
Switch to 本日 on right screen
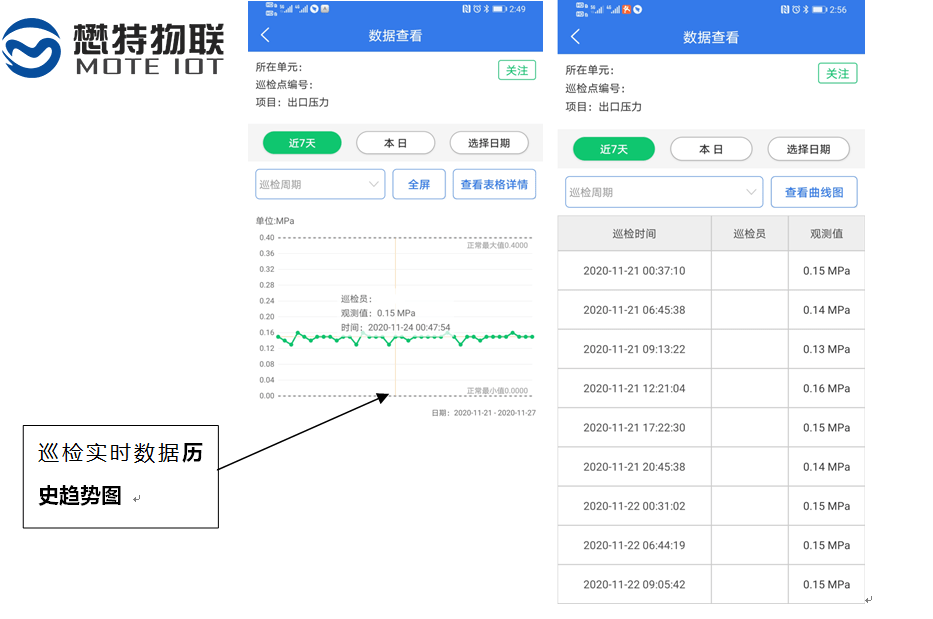710,149
